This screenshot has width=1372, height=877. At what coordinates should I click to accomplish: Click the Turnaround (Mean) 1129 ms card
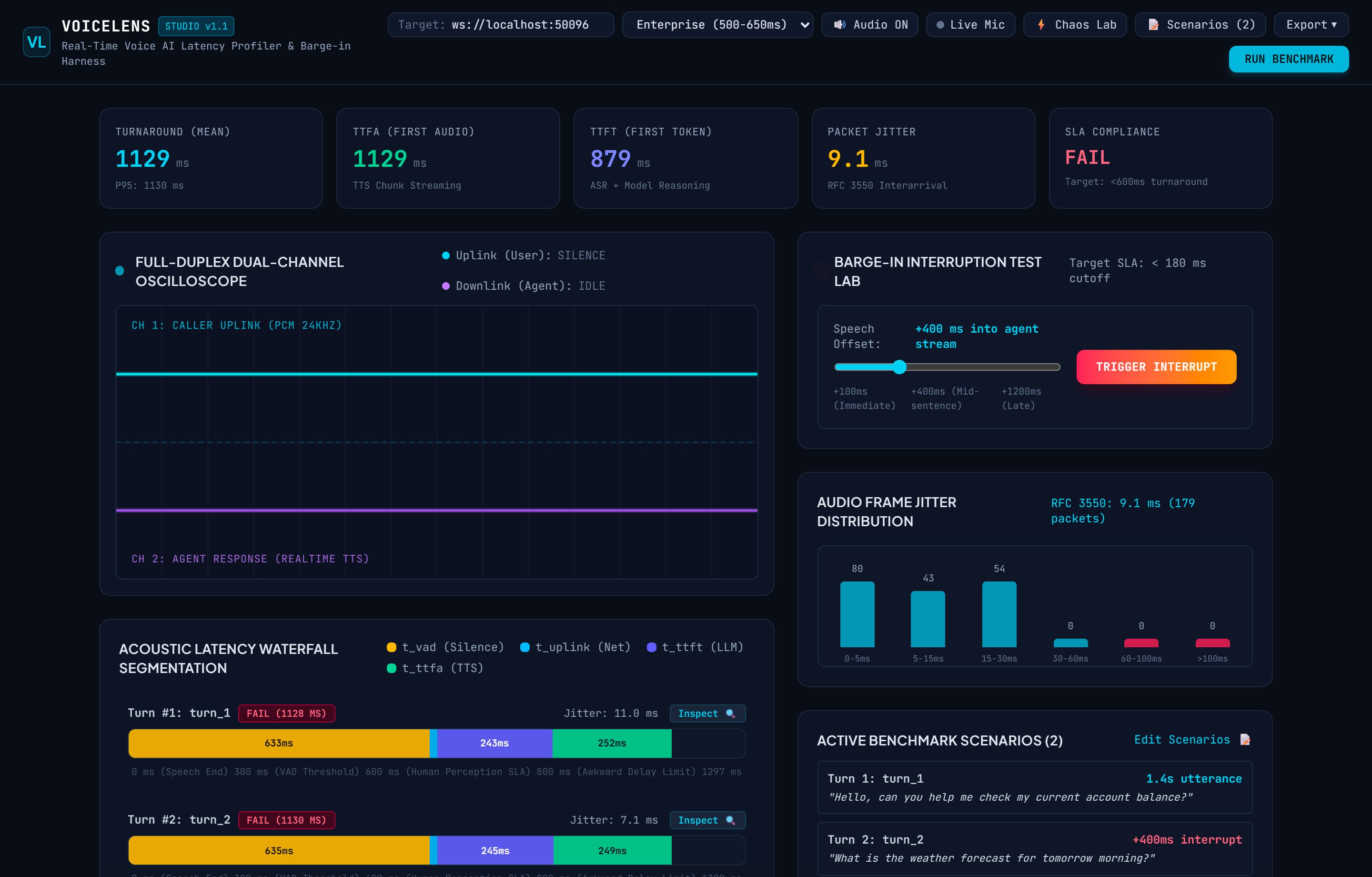tap(211, 158)
